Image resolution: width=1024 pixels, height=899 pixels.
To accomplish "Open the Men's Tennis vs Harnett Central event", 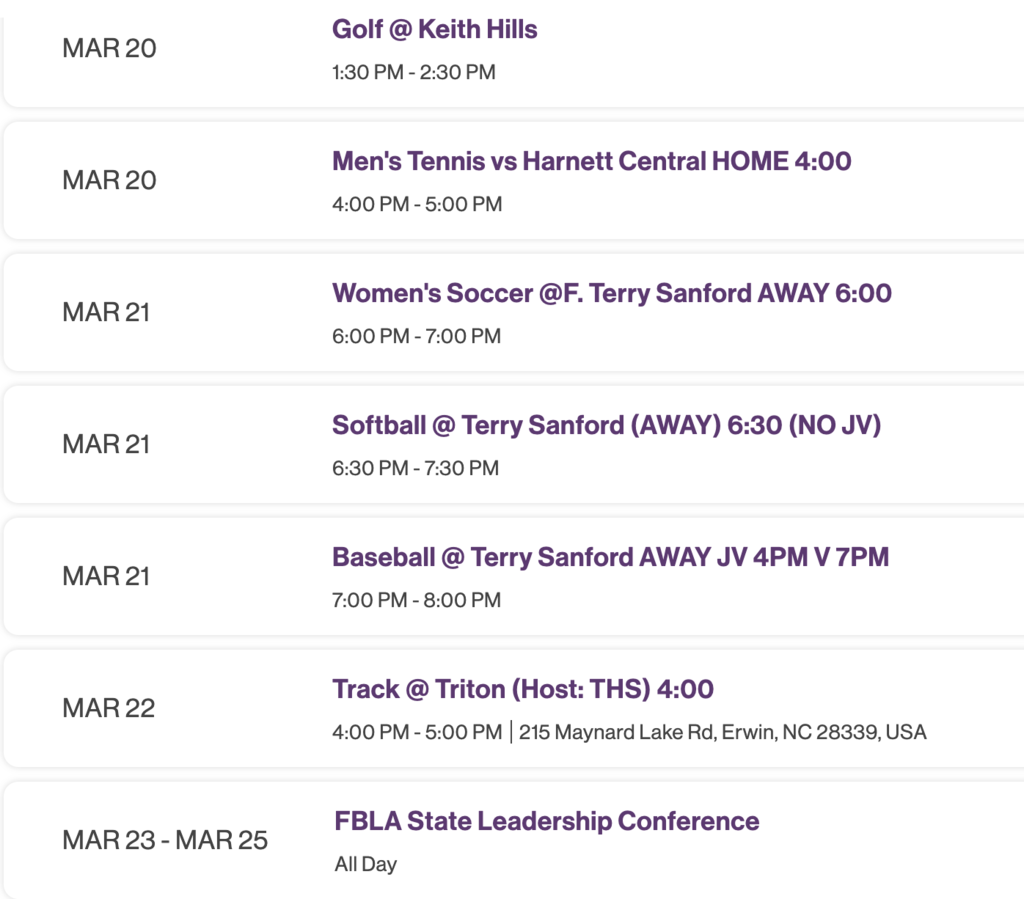I will 592,161.
